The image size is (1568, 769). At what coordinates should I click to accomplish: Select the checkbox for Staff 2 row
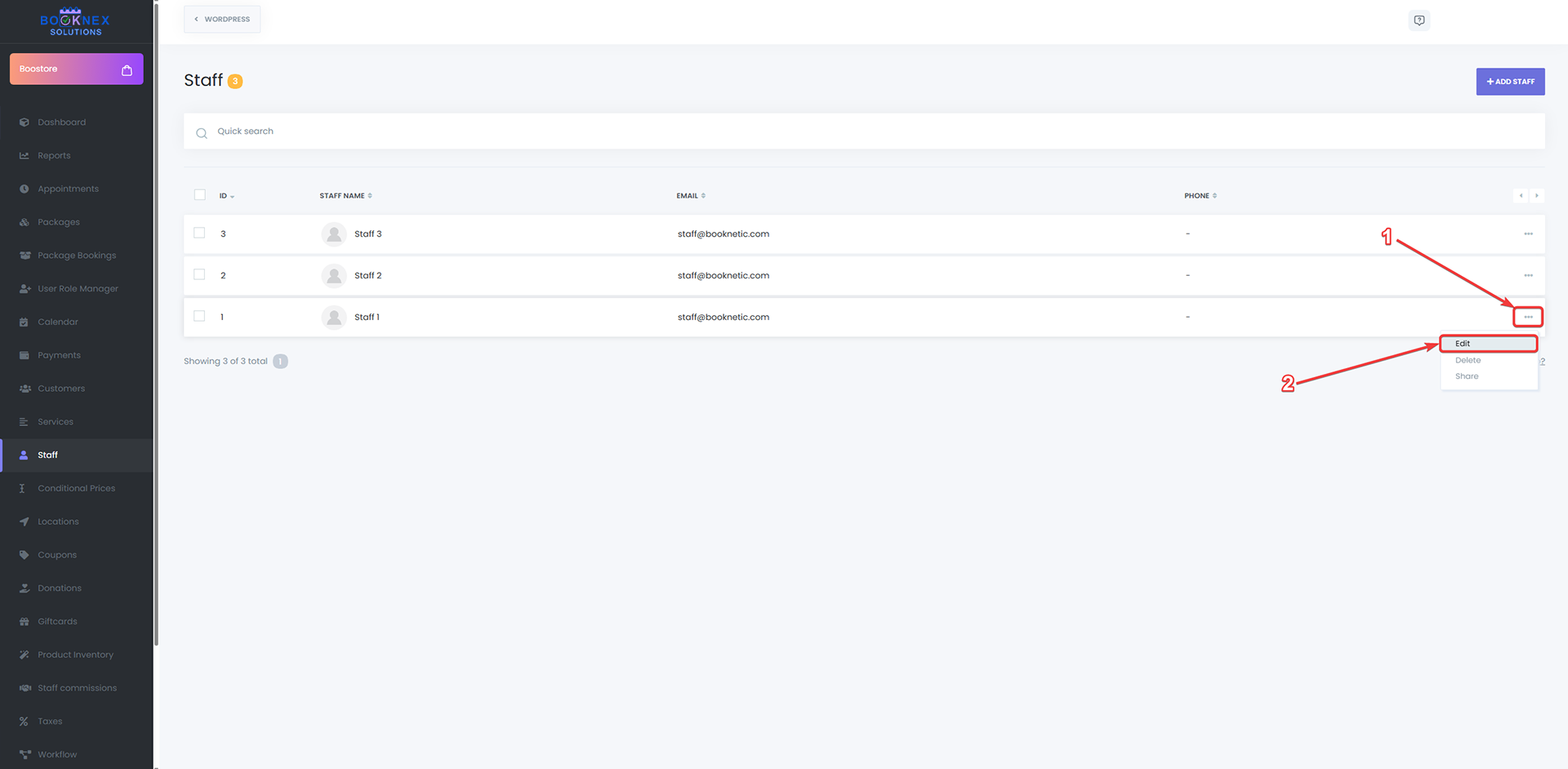199,275
